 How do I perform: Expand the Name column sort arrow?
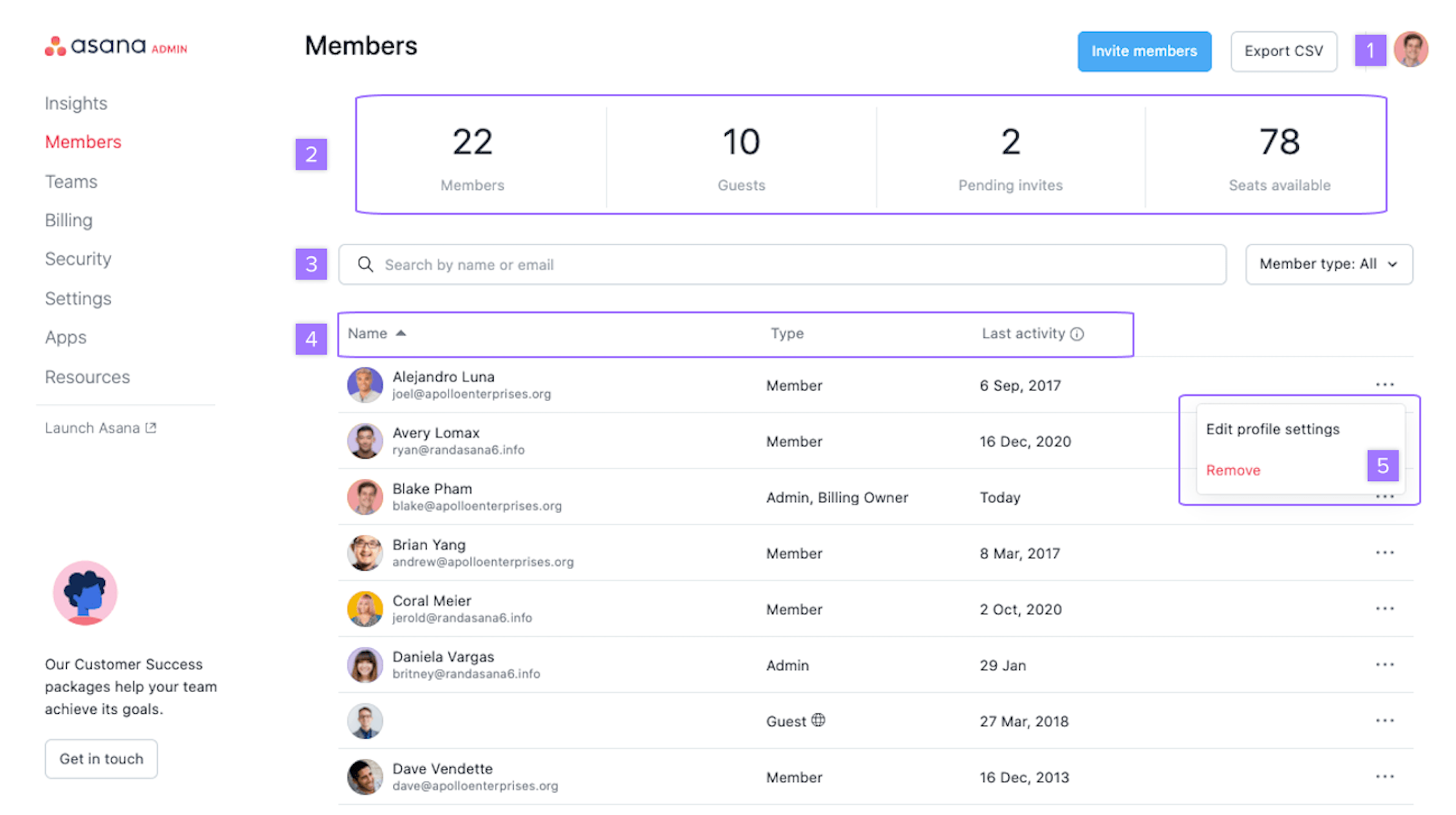(400, 332)
